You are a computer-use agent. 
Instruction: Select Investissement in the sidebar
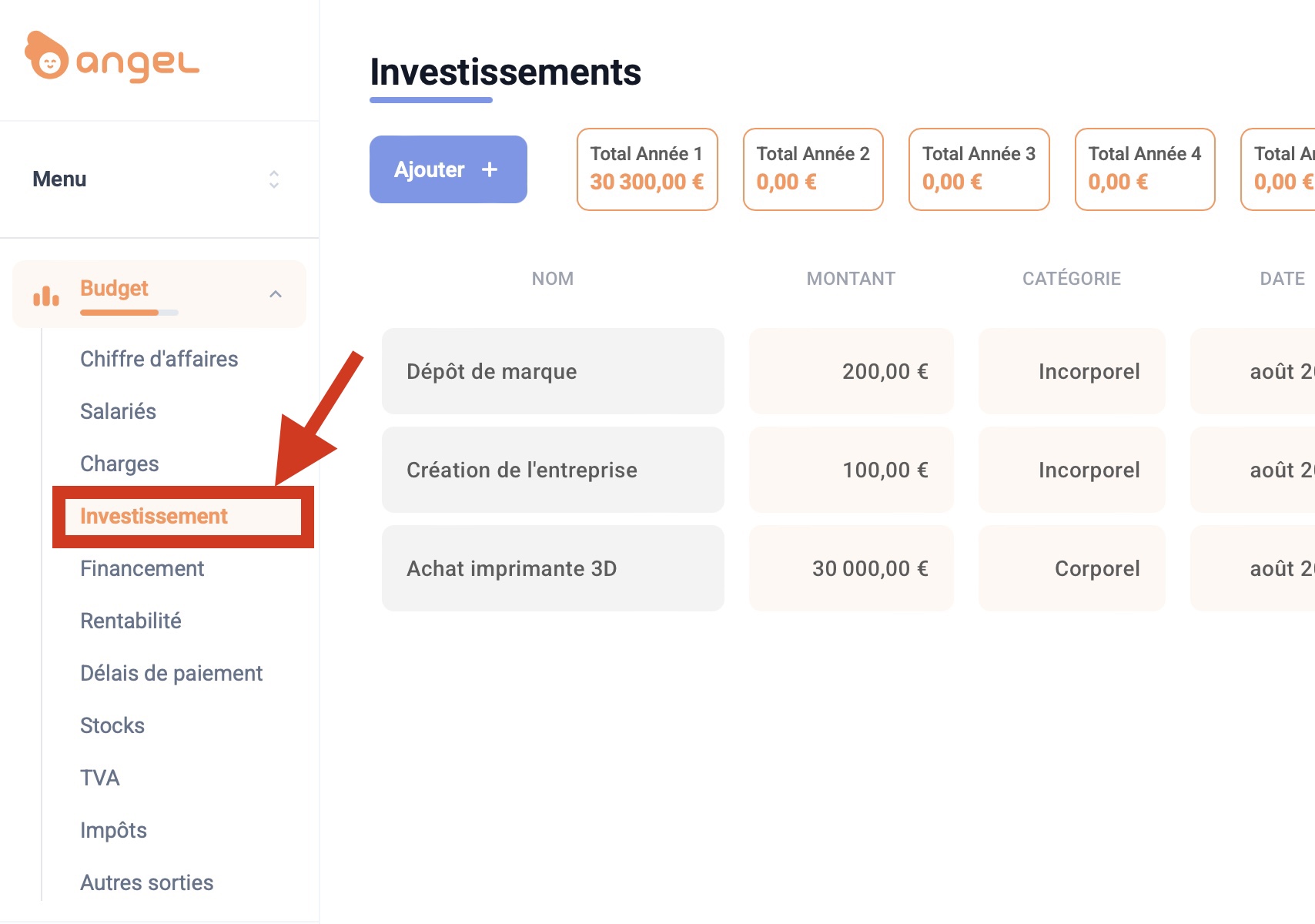click(154, 516)
